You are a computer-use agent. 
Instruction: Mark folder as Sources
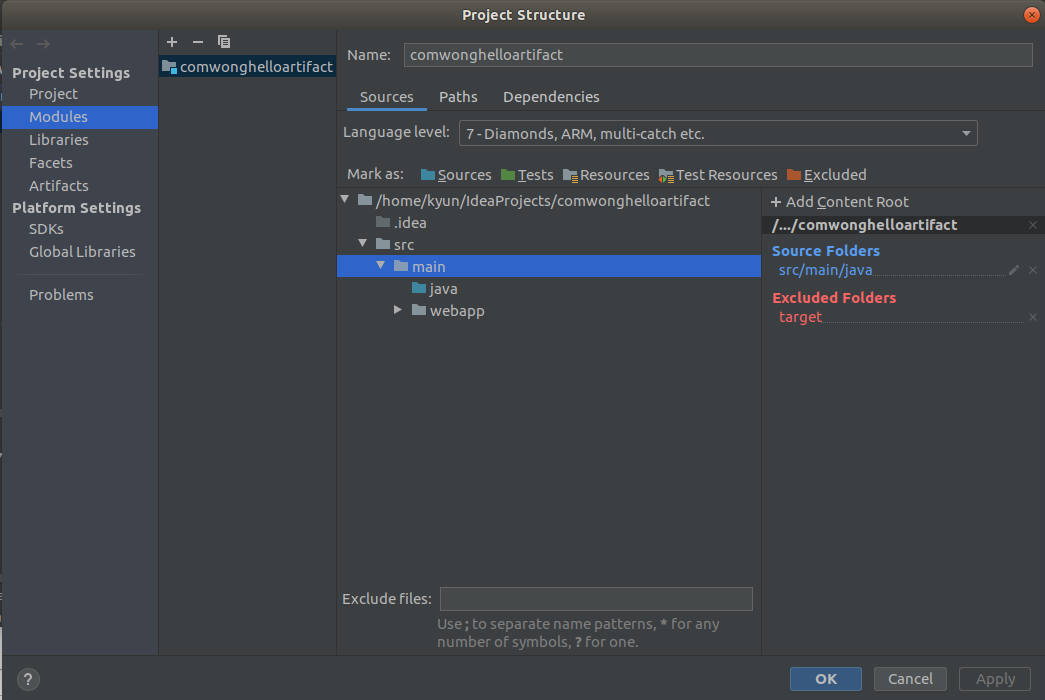point(456,175)
